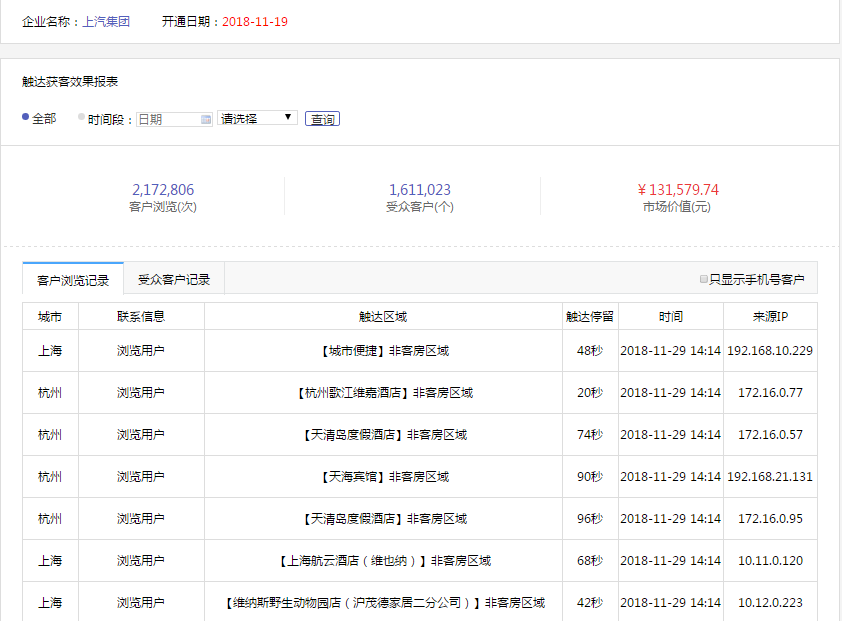Select the 时间段 radio button
Image resolution: width=842 pixels, height=621 pixels.
82,118
